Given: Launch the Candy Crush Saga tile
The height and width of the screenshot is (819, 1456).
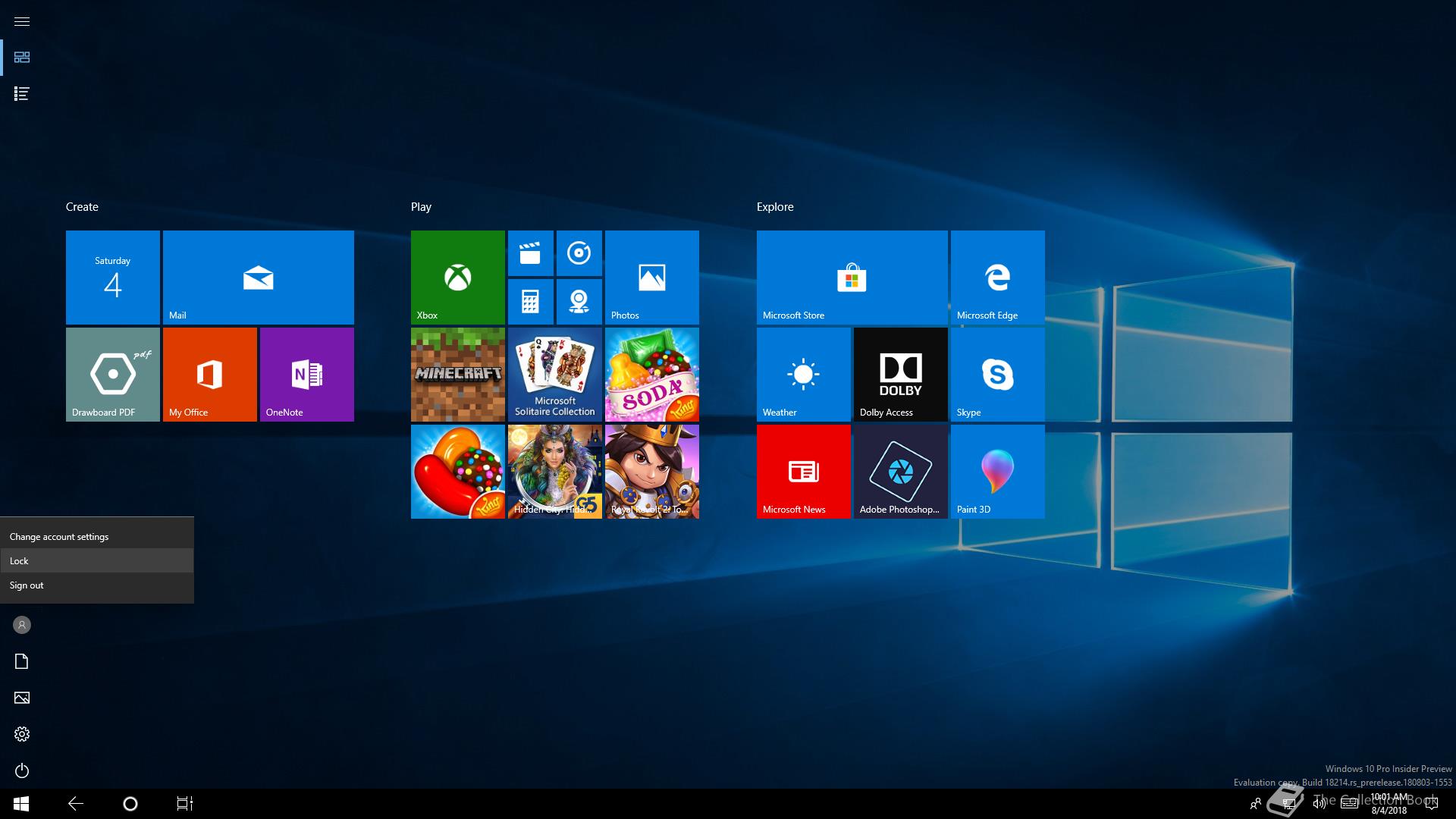Looking at the screenshot, I should click(x=458, y=472).
